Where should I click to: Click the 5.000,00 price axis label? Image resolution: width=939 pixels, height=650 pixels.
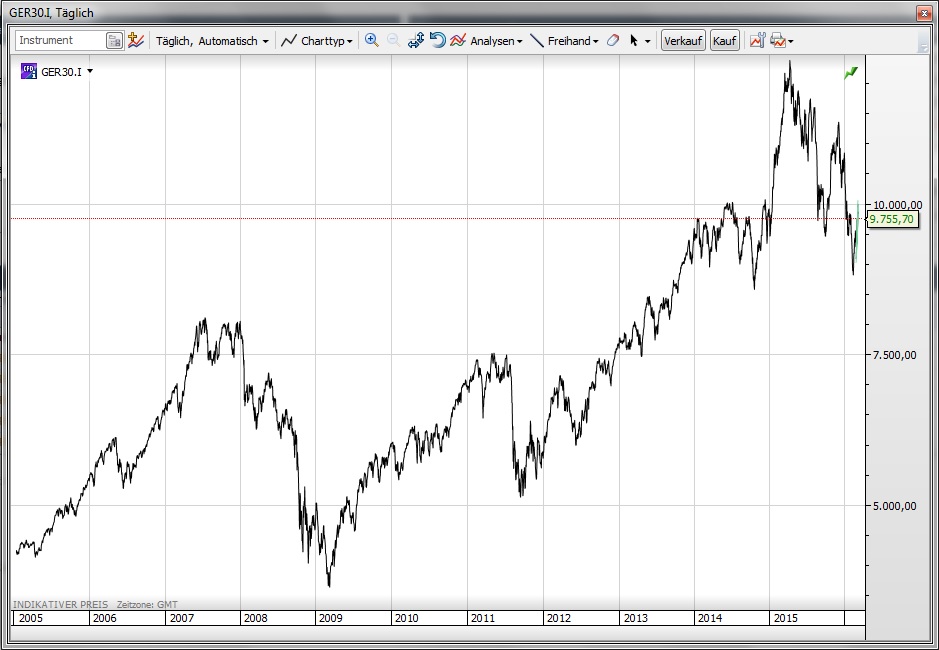point(894,506)
